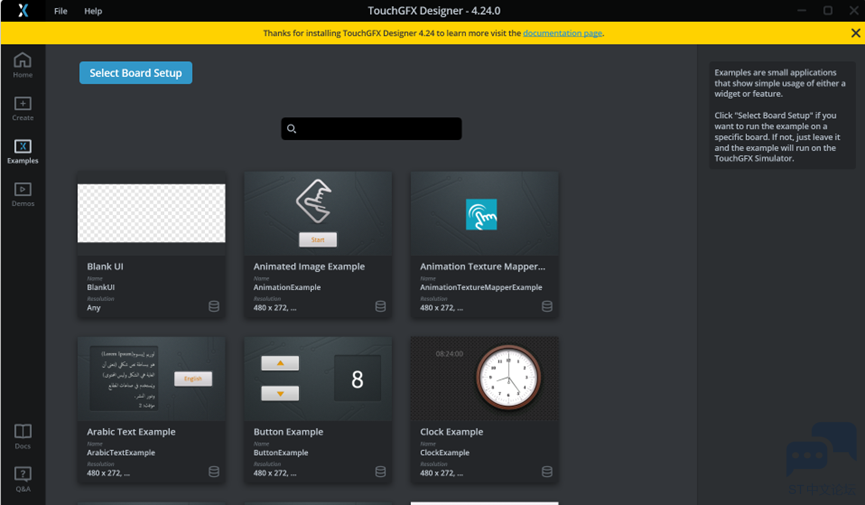Click database icon on Arabic Text Example card
The image size is (865, 505).
pyautogui.click(x=214, y=472)
